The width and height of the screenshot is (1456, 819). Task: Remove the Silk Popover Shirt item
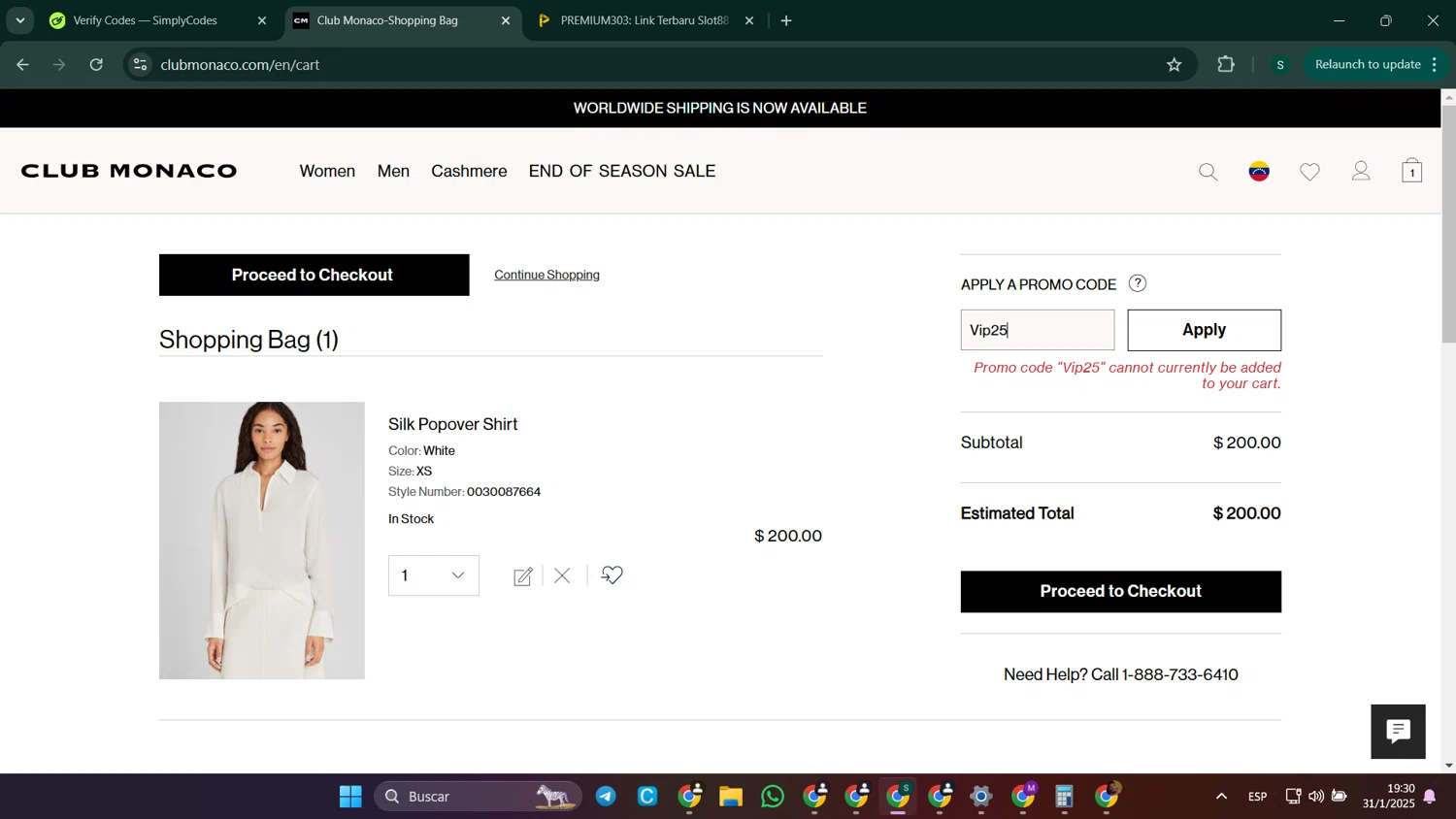pos(562,576)
